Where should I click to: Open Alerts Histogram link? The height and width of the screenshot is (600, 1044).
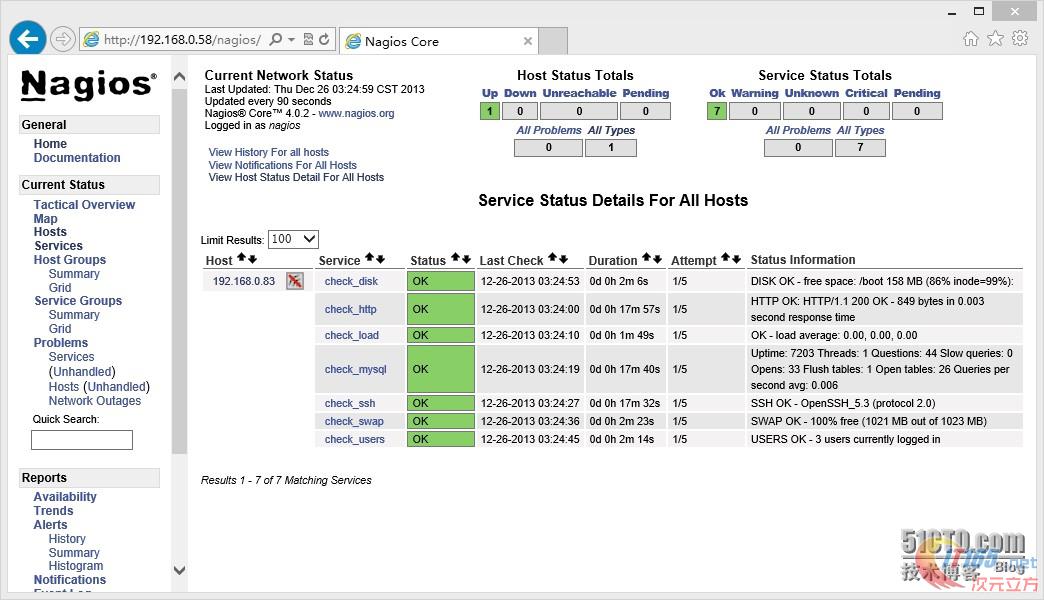[76, 566]
